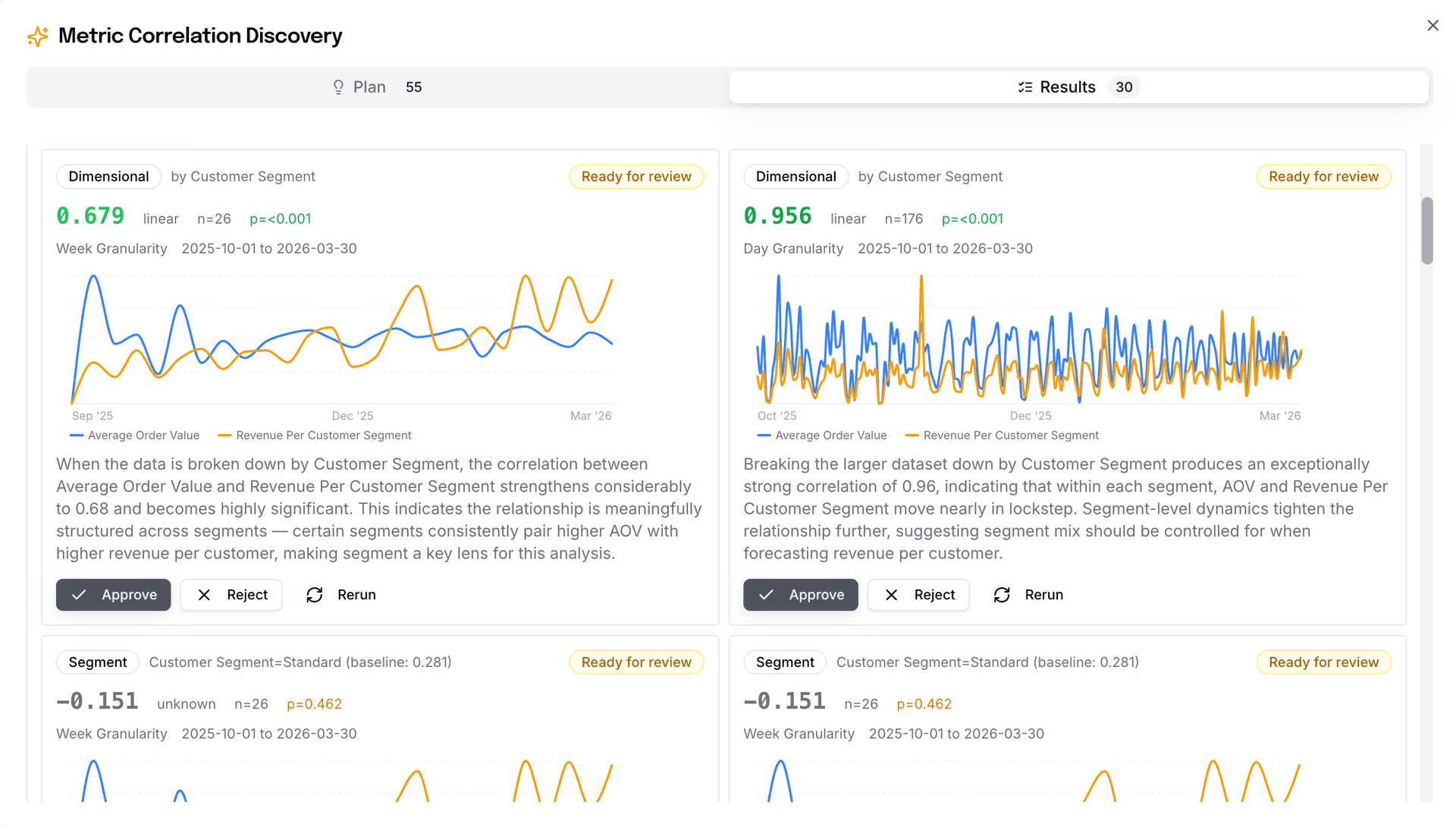Click the Segment tag on bottom-left card
1456x827 pixels.
click(98, 662)
